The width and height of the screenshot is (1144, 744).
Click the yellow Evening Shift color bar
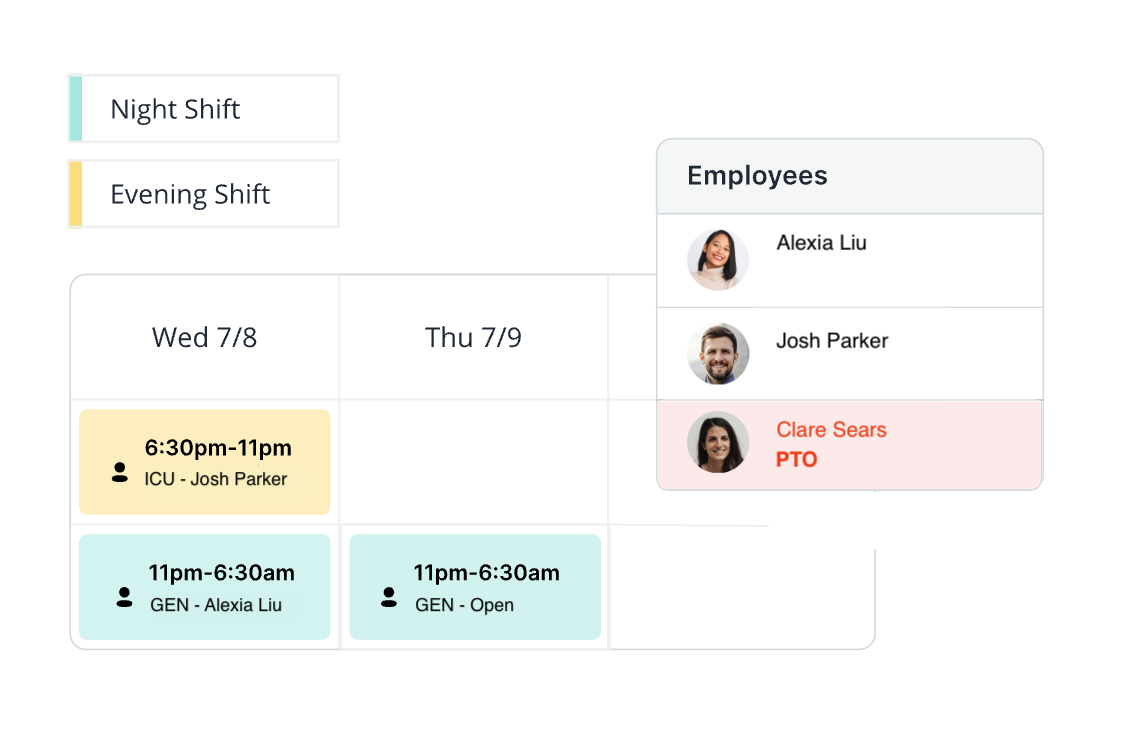coord(75,194)
